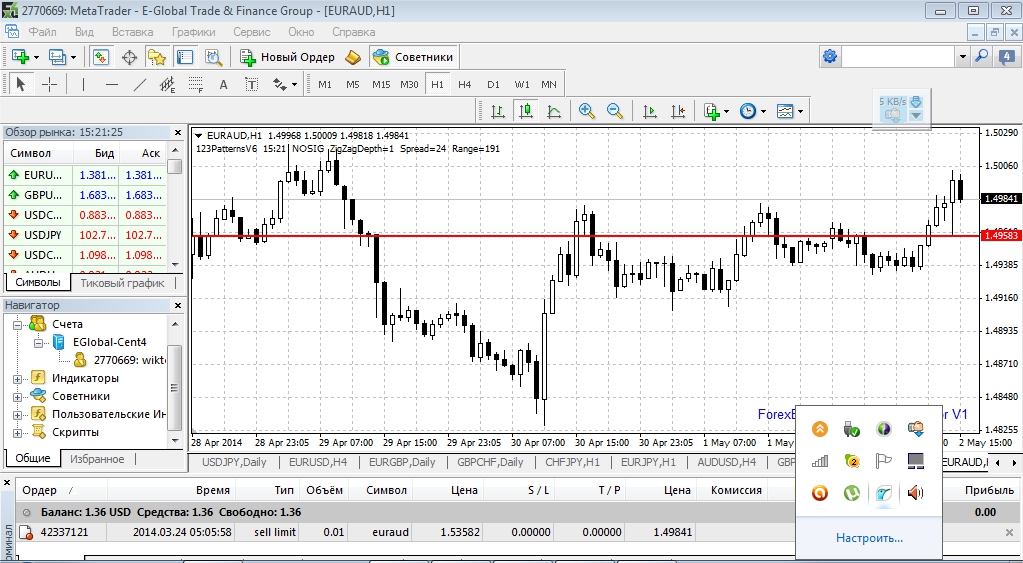This screenshot has height=563, width=1023.
Task: Close the Обзор рынка panel
Action: (x=177, y=132)
